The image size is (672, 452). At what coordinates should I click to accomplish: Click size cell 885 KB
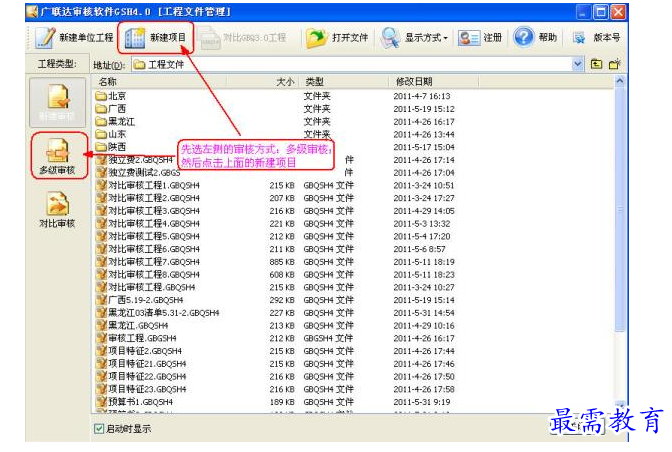pos(282,262)
